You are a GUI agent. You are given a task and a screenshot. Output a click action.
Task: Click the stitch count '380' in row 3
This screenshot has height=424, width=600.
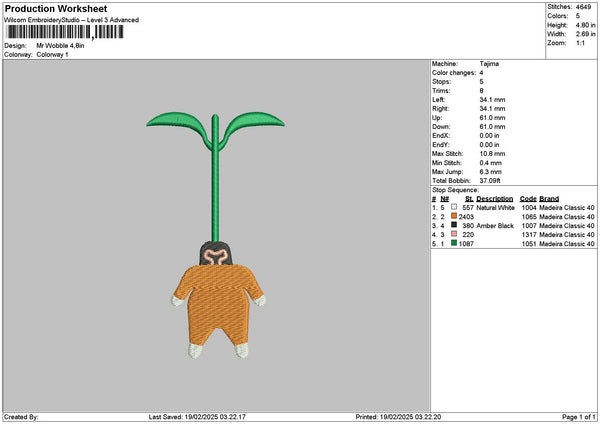coord(468,226)
